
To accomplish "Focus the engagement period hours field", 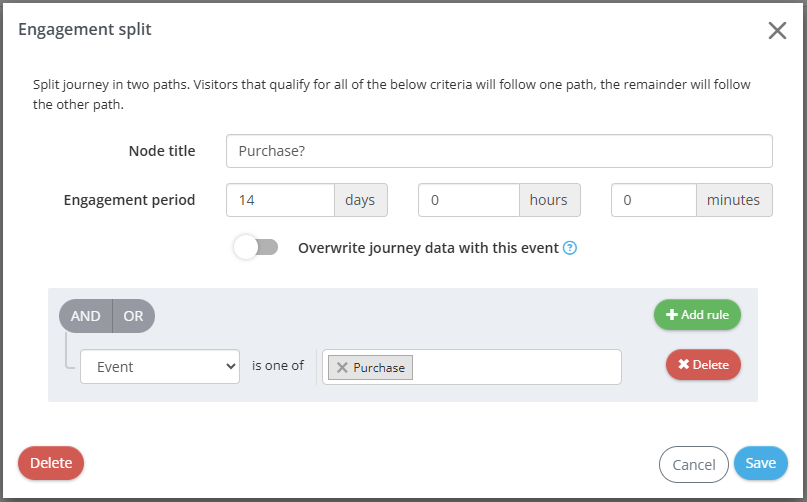I will tap(468, 200).
